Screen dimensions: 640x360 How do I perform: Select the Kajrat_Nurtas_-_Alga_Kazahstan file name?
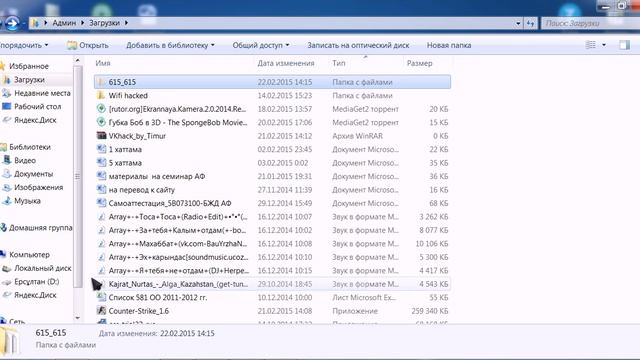[x=178, y=284]
